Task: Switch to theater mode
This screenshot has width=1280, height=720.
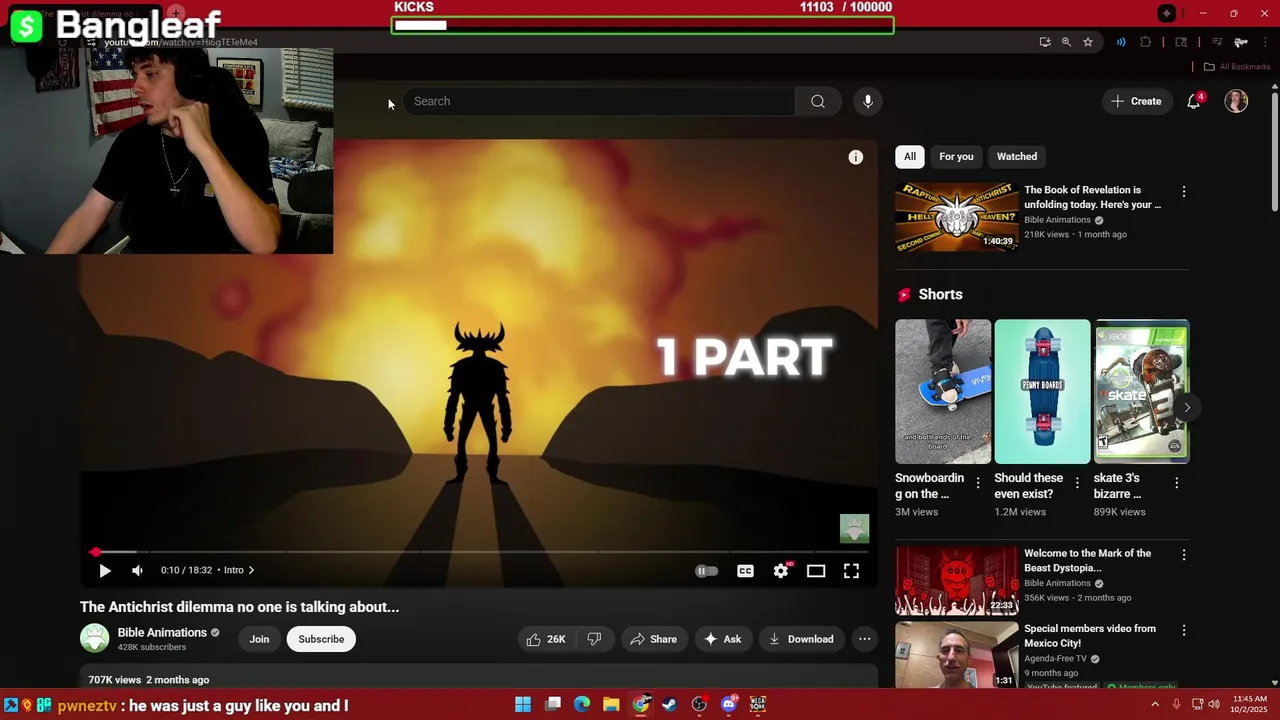Action: [816, 571]
